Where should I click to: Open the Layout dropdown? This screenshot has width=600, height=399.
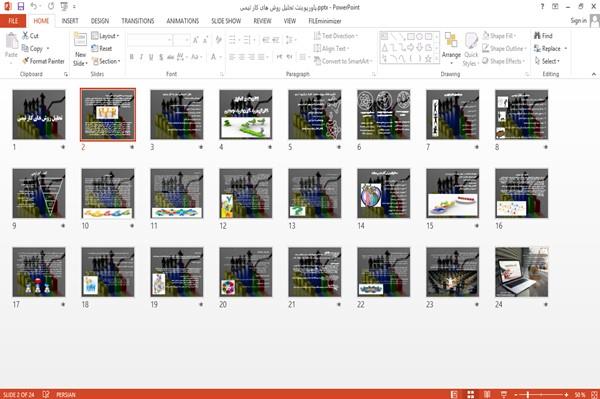pyautogui.click(x=106, y=36)
